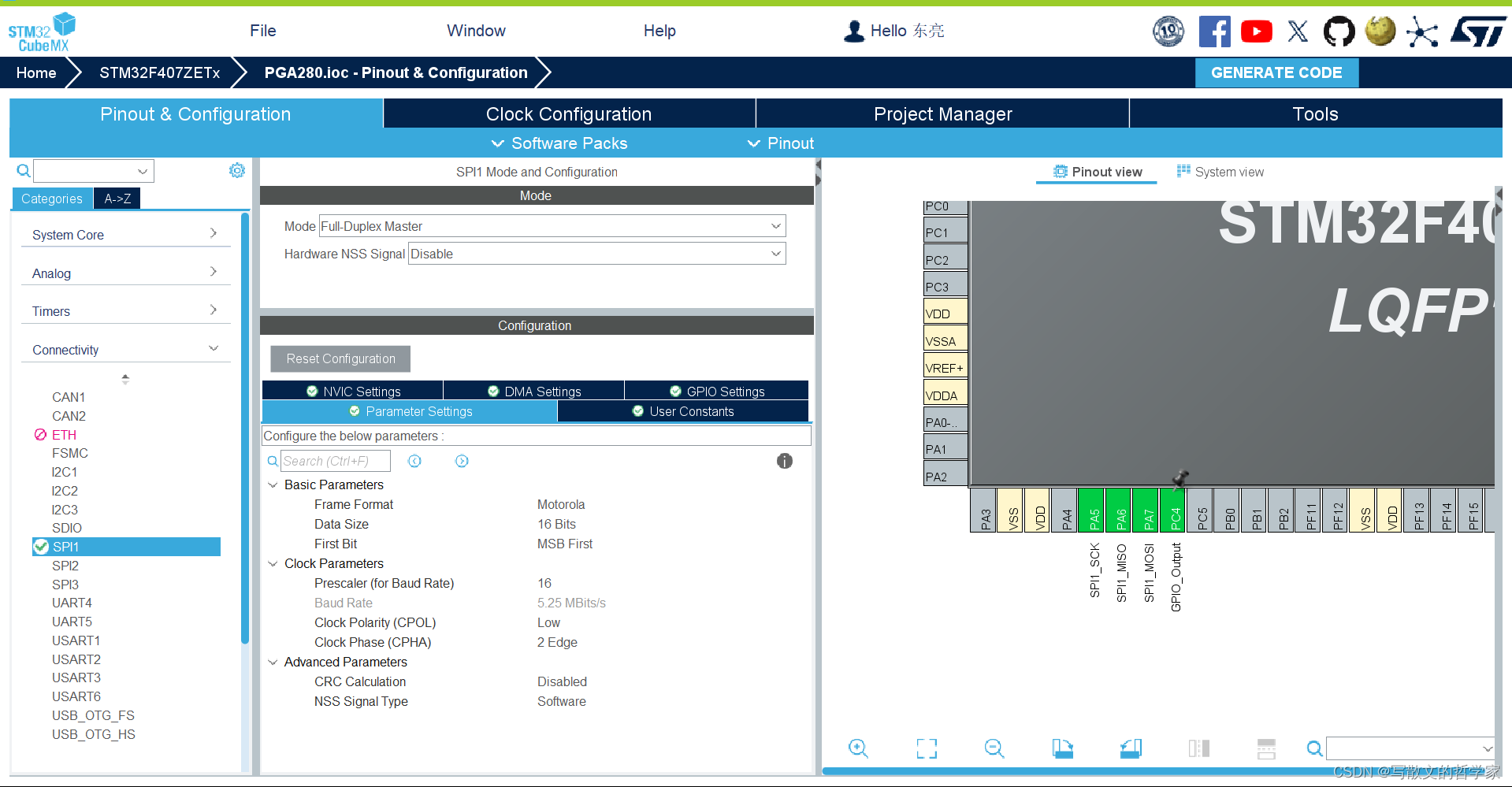
Task: Click the category search magnifier icon
Action: [24, 171]
